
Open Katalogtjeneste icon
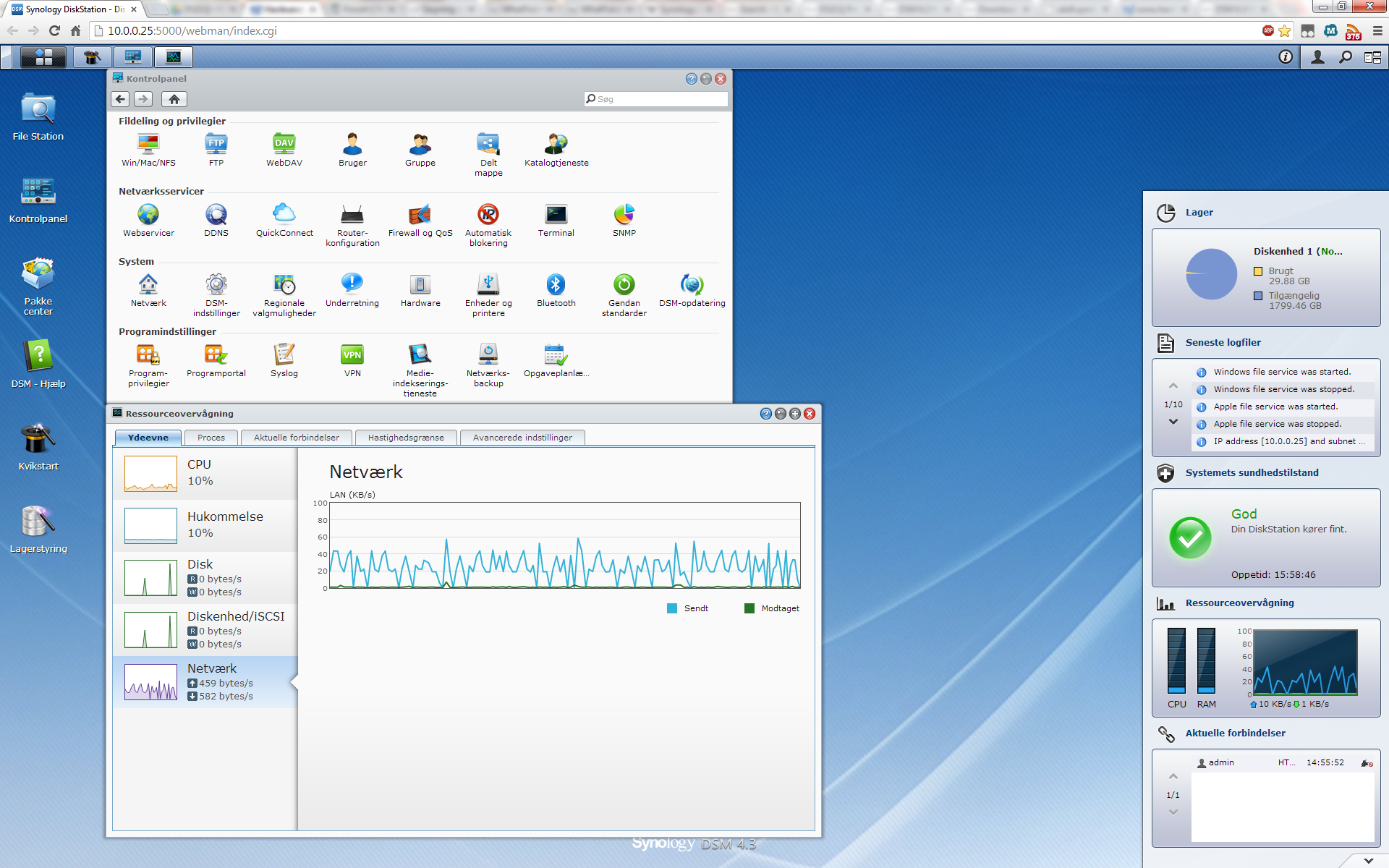point(556,150)
